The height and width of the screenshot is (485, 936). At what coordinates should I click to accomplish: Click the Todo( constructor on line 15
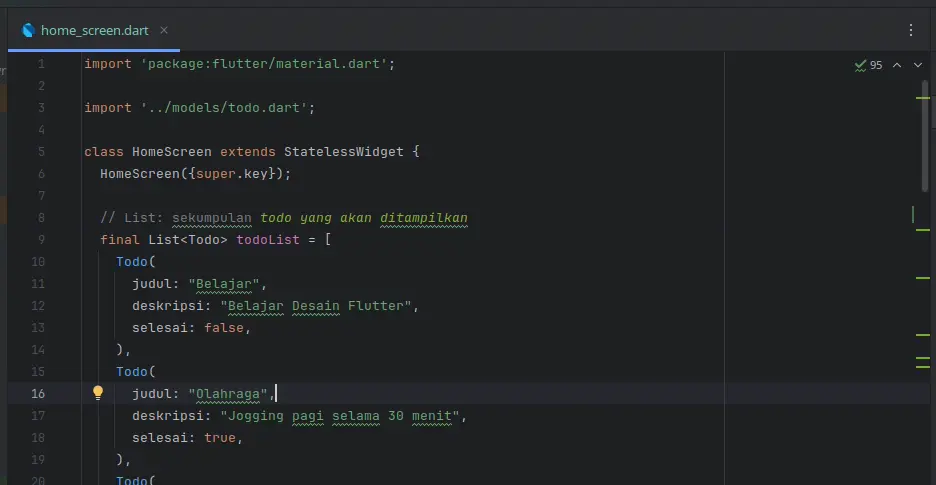(x=136, y=372)
